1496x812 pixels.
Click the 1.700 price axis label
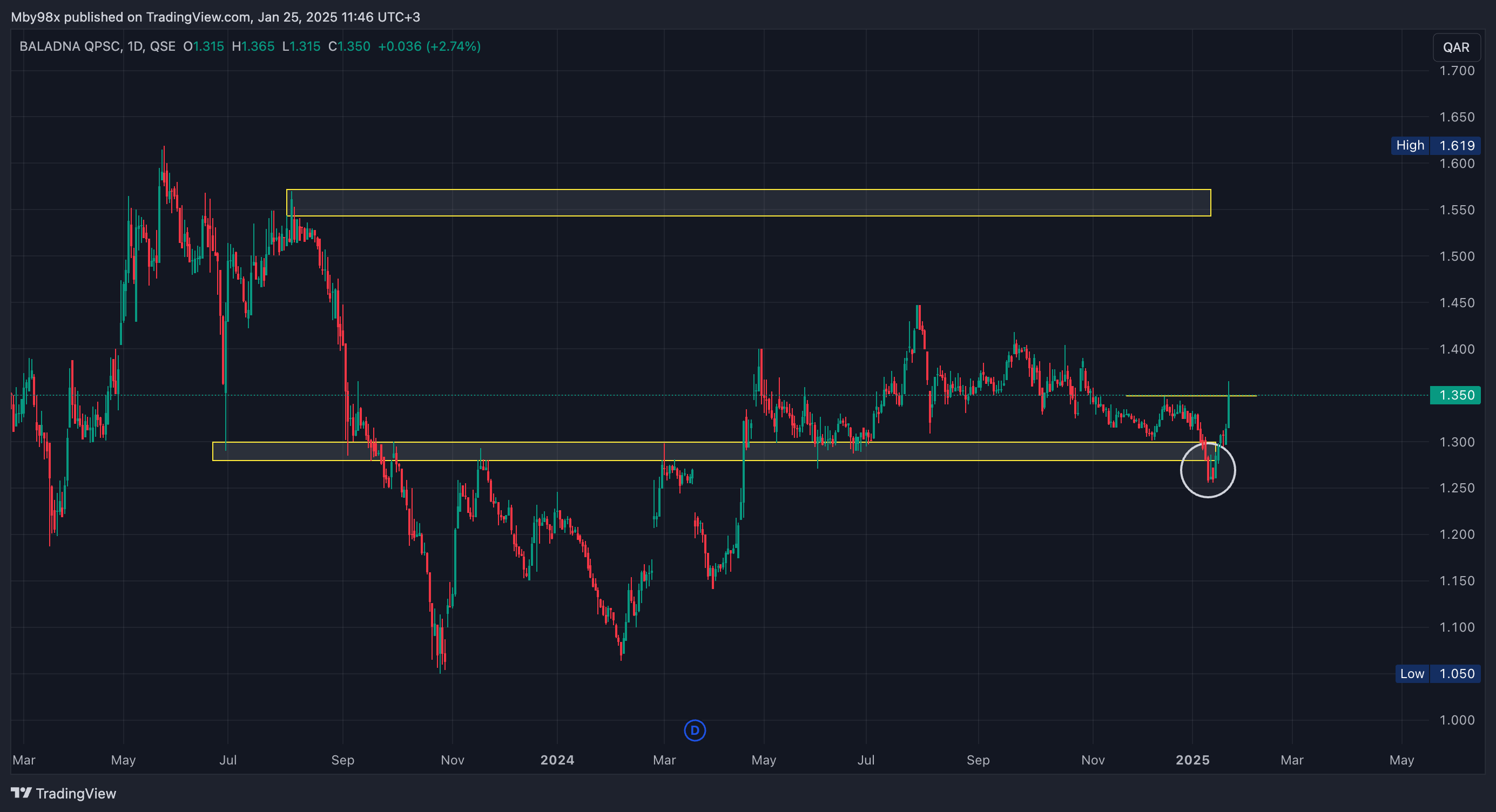1457,71
